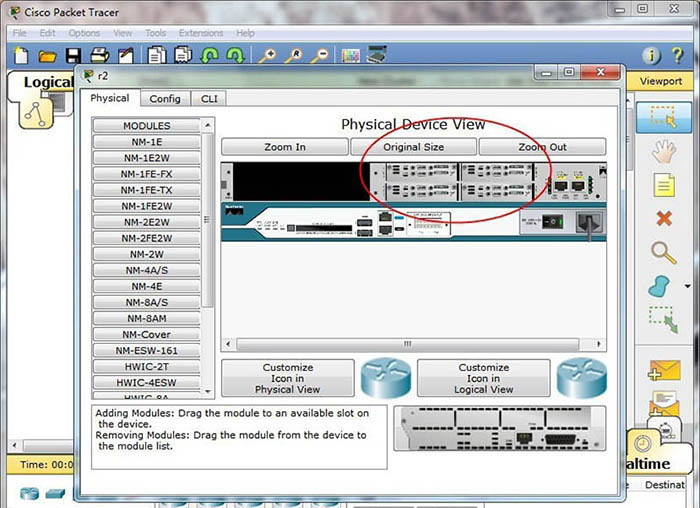The image size is (700, 508).
Task: Click the Zoom In magnifier toolbar icon
Action: pyautogui.click(x=267, y=56)
